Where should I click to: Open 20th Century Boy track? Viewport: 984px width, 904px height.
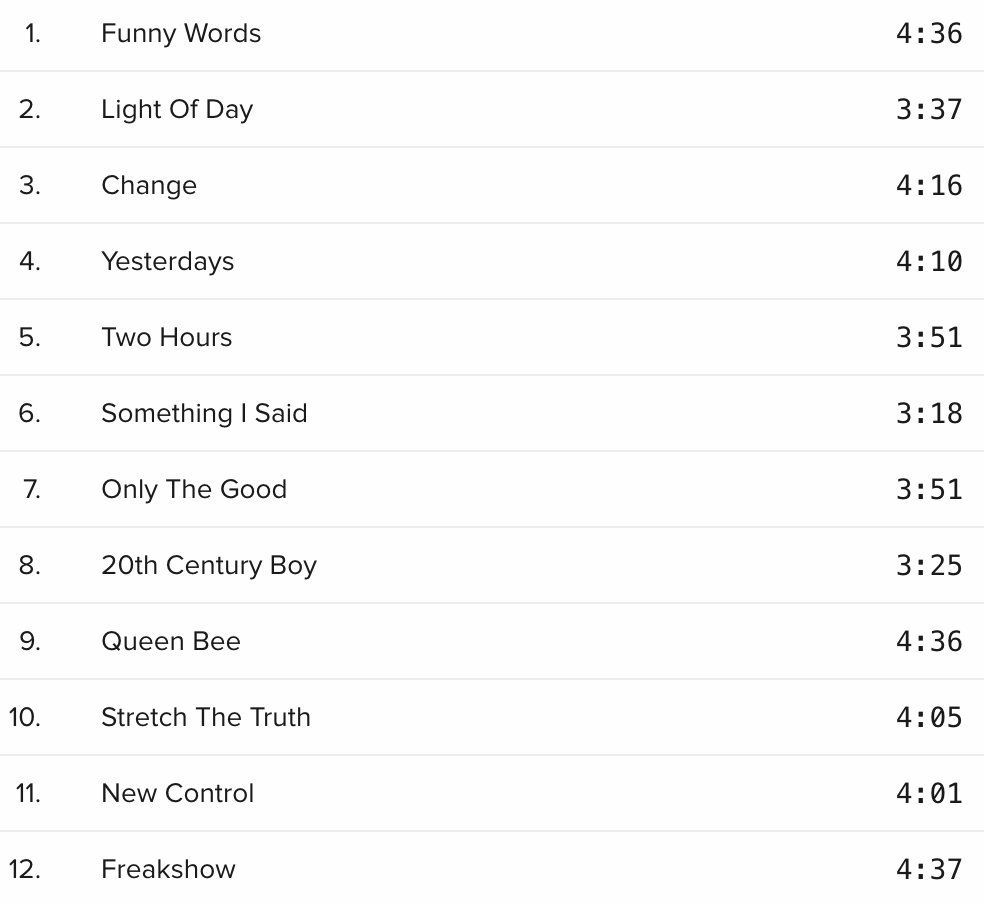209,565
